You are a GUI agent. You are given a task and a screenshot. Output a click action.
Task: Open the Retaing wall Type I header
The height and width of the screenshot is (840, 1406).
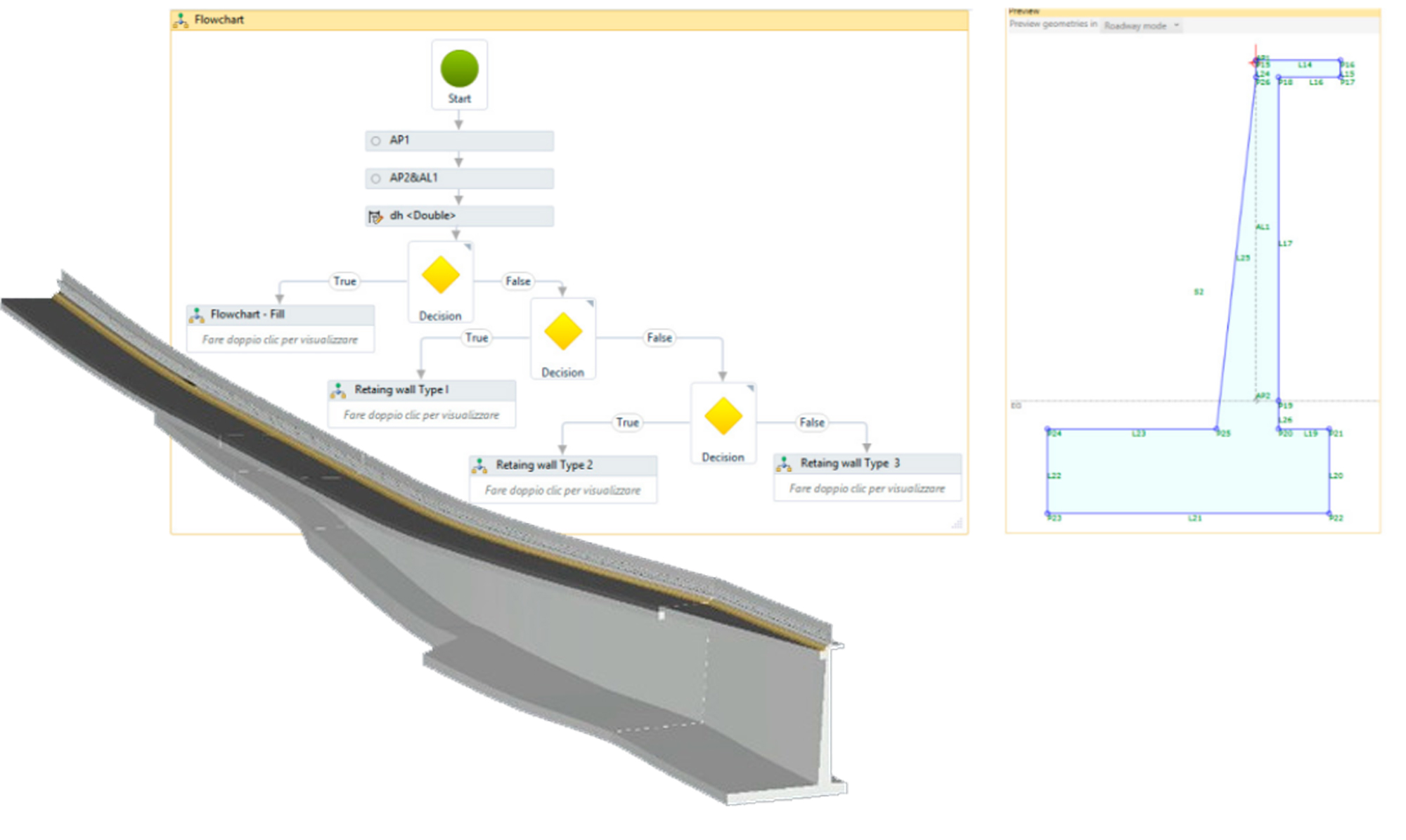point(422,390)
